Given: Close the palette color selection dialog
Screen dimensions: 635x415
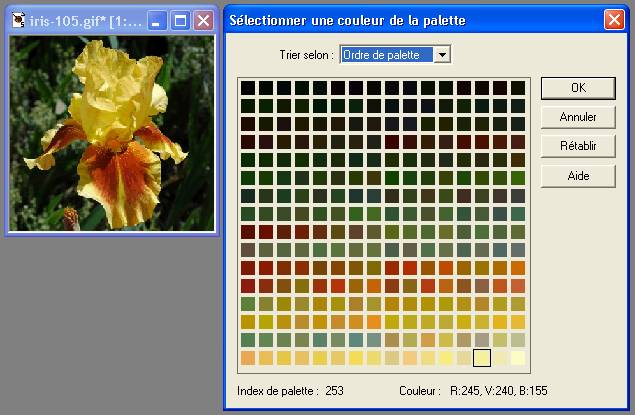Looking at the screenshot, I should 614,20.
